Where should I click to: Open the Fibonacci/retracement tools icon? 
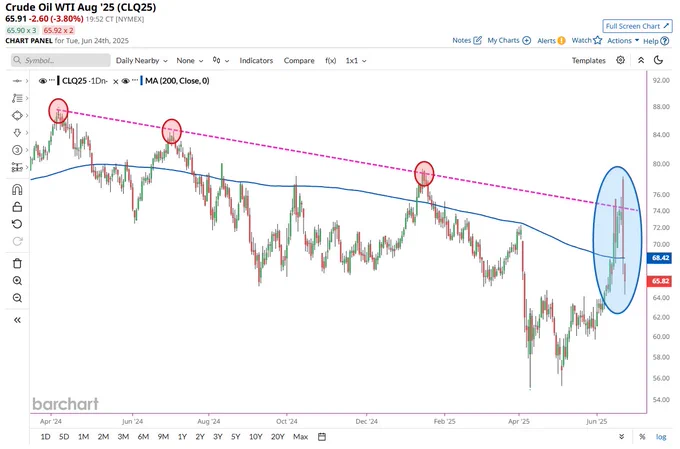(x=17, y=98)
